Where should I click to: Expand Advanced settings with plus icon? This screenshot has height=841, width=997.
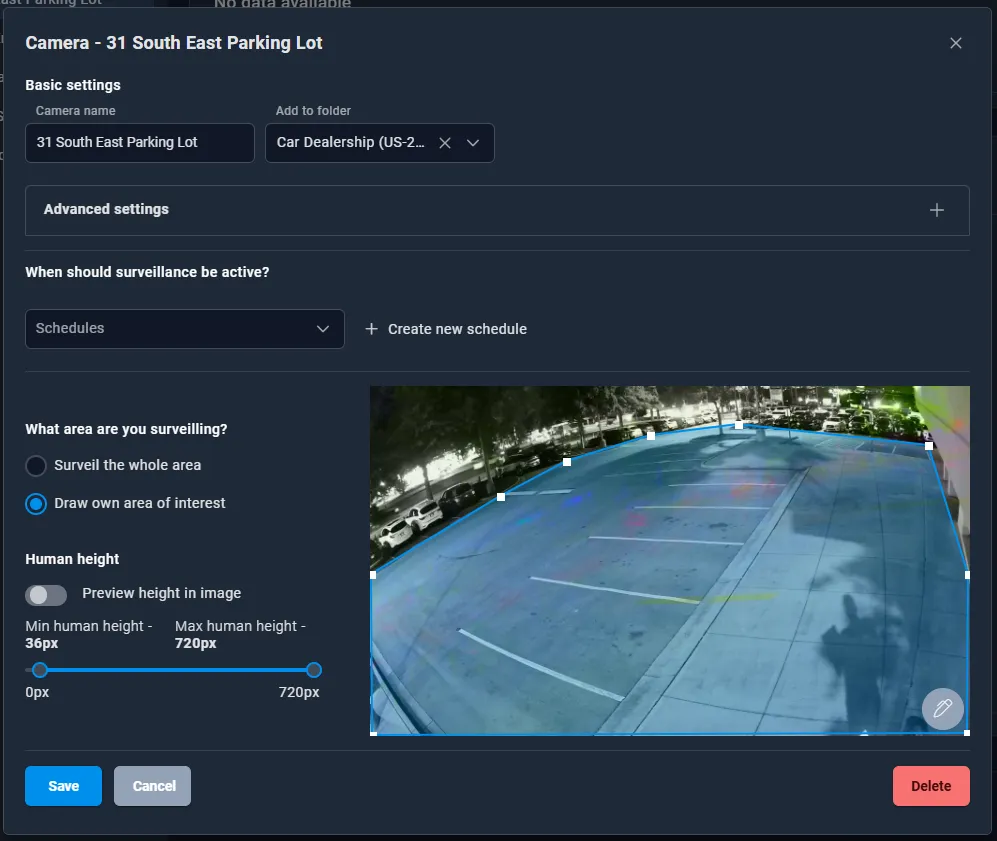(x=936, y=210)
